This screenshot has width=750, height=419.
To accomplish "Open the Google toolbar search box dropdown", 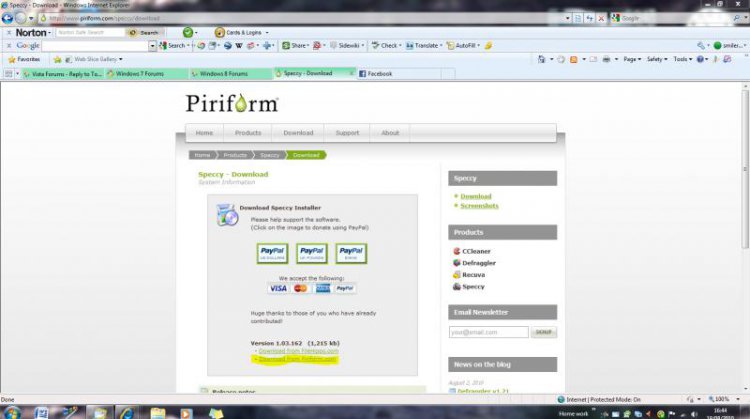I will 152,46.
